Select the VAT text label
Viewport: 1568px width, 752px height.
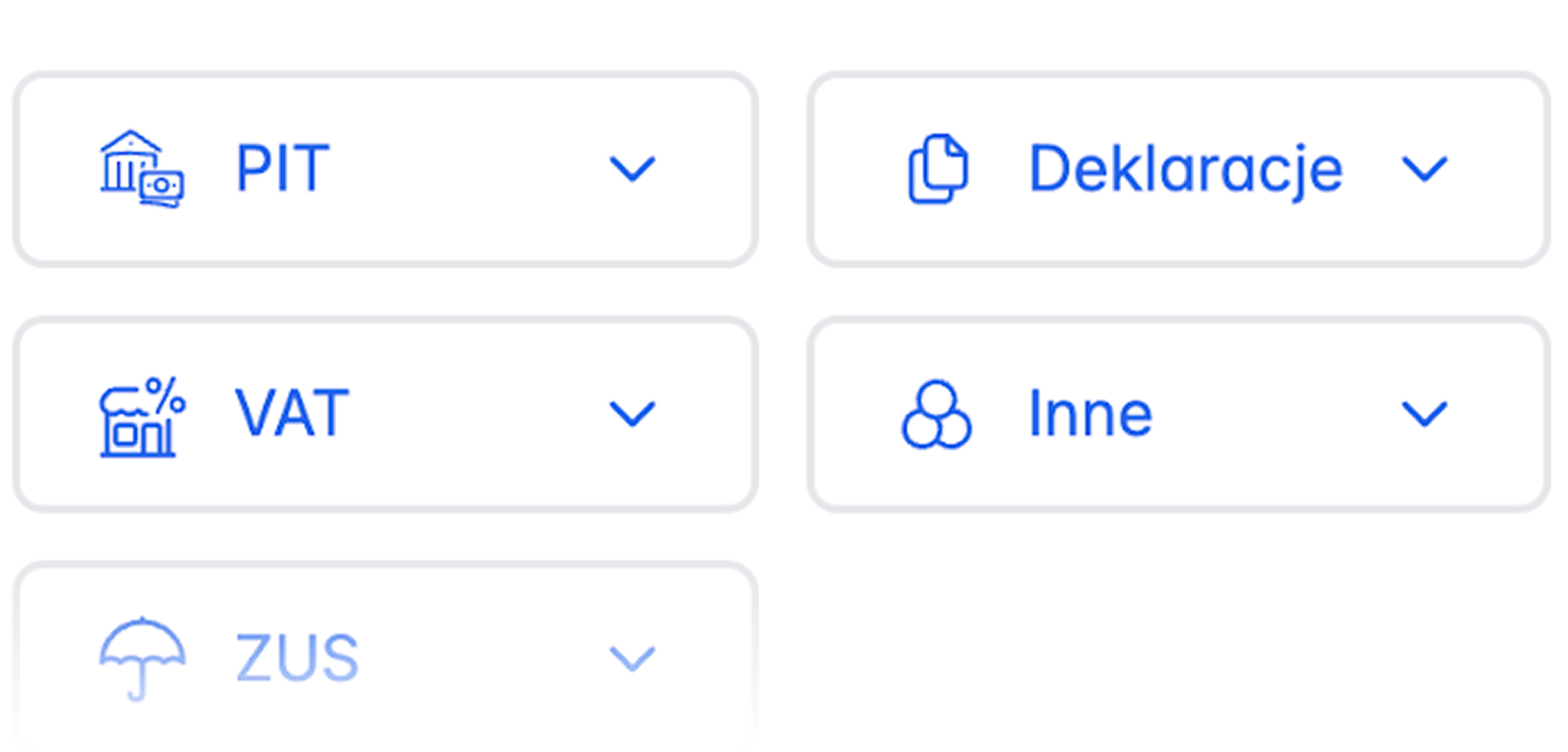coord(291,413)
